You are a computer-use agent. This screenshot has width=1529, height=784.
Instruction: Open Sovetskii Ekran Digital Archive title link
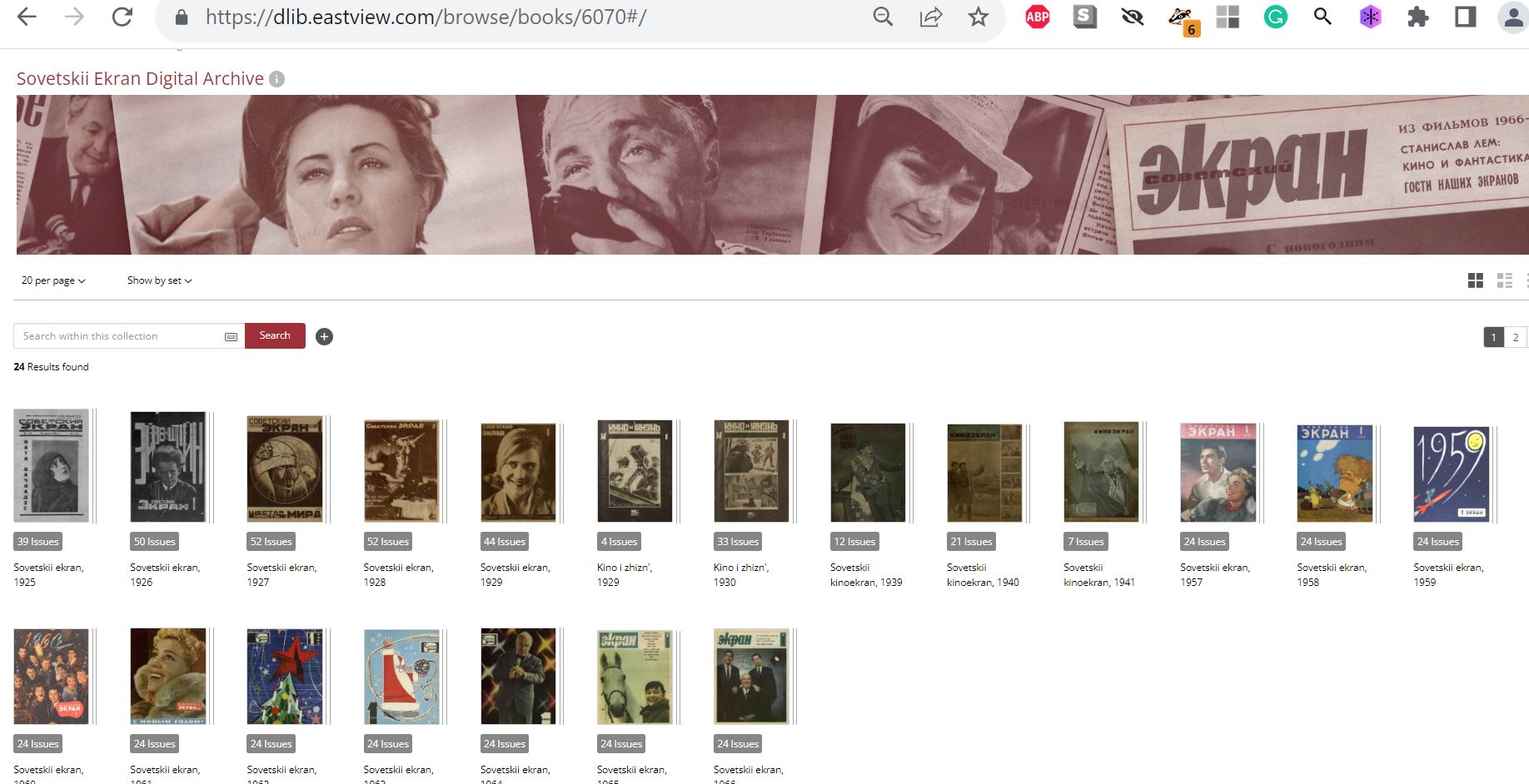coord(140,78)
